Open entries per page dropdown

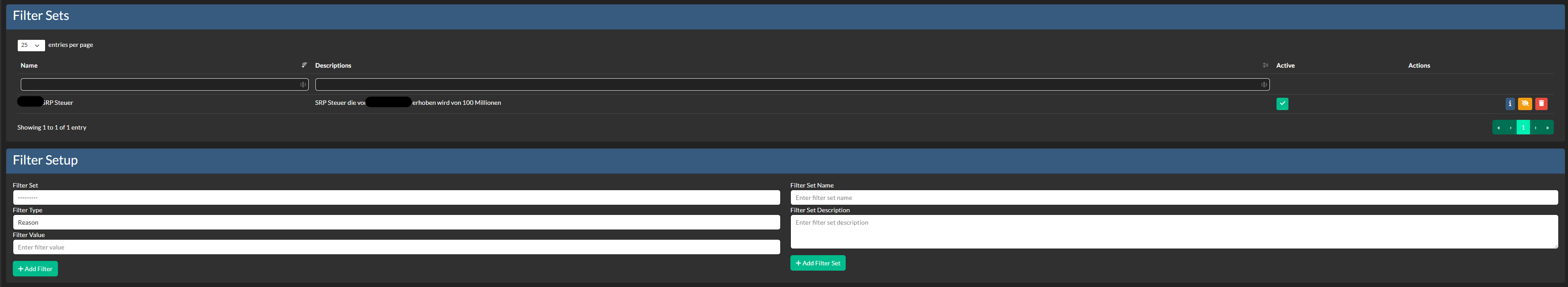(x=31, y=45)
